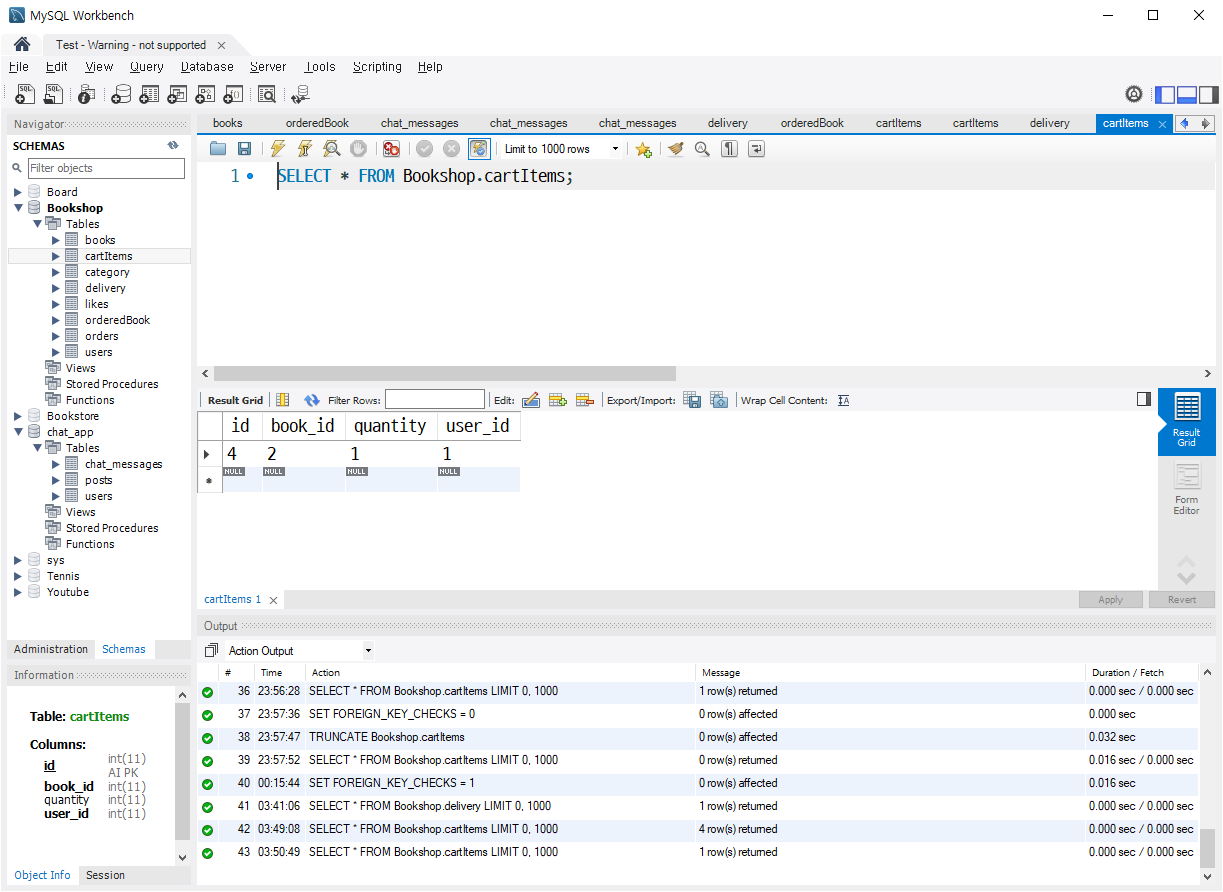This screenshot has height=892, width=1223.
Task: Open the Query menu
Action: (146, 67)
